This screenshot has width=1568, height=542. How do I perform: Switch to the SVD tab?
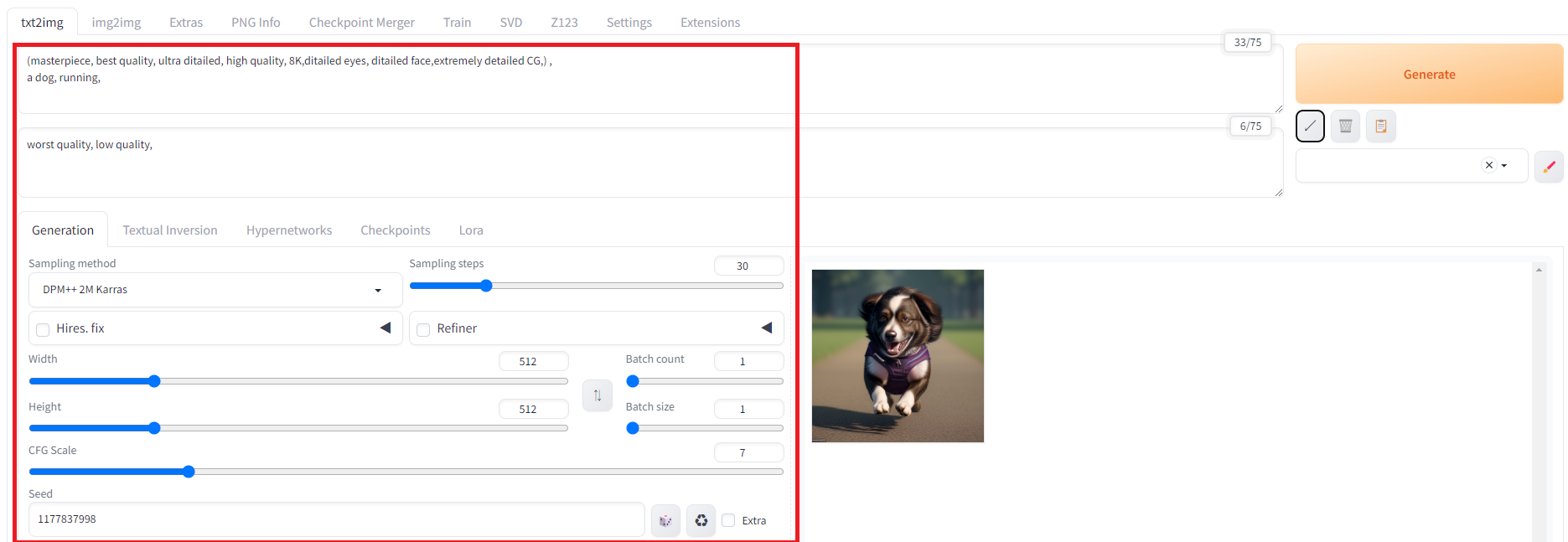pos(511,23)
